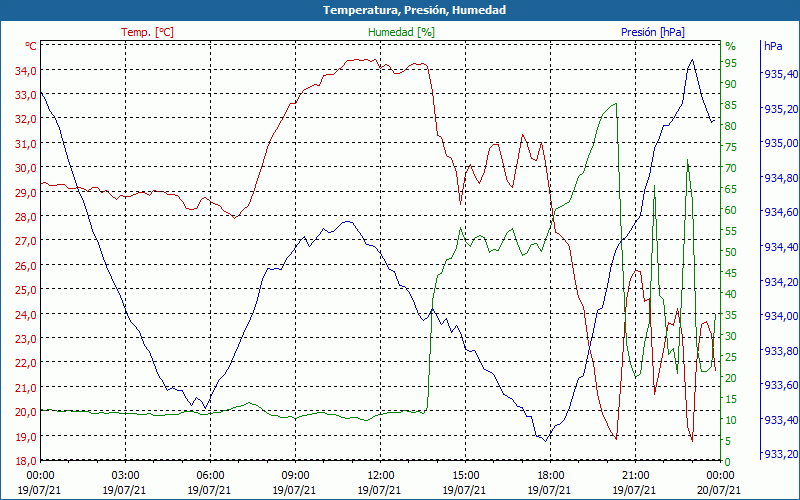800x500 pixels.
Task: Click the "50" humidity axis value
Action: (731, 252)
